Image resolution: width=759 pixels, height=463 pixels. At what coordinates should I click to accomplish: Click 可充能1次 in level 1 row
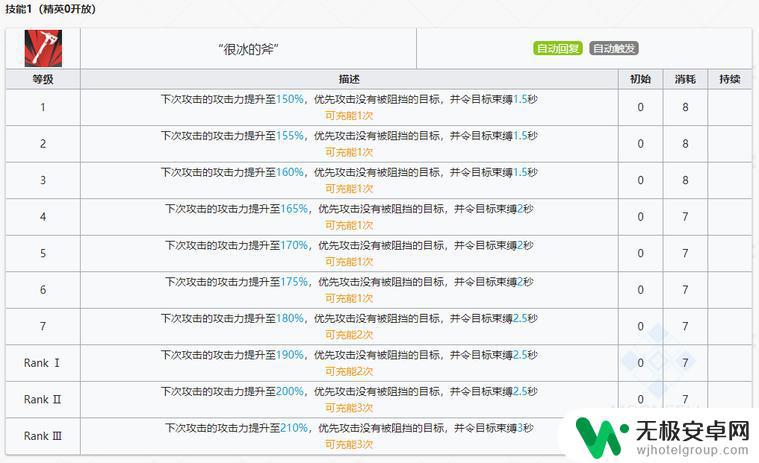point(349,116)
